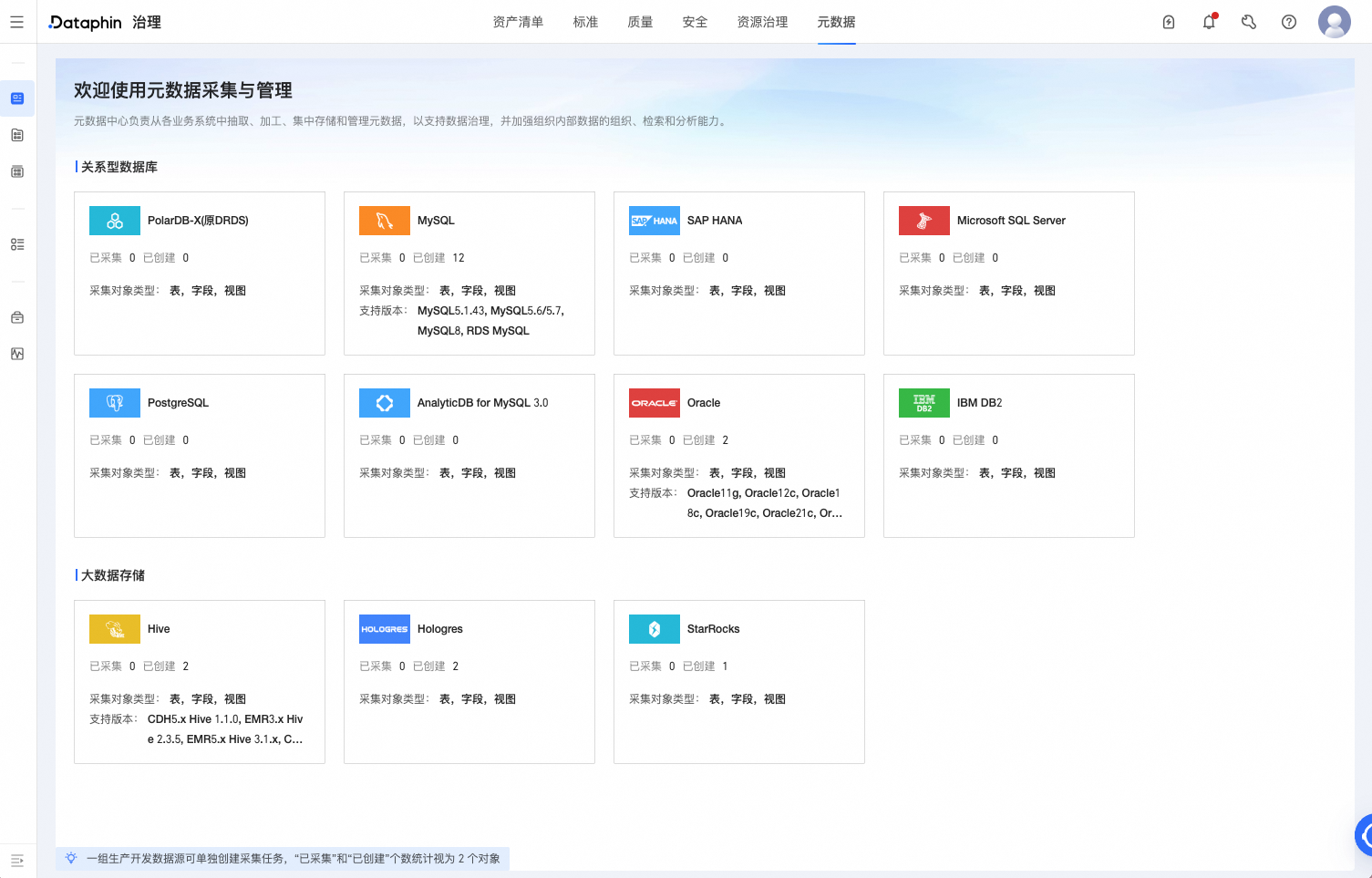Click the Oracle data source card
Viewport: 1372px width, 878px height.
[x=738, y=455]
